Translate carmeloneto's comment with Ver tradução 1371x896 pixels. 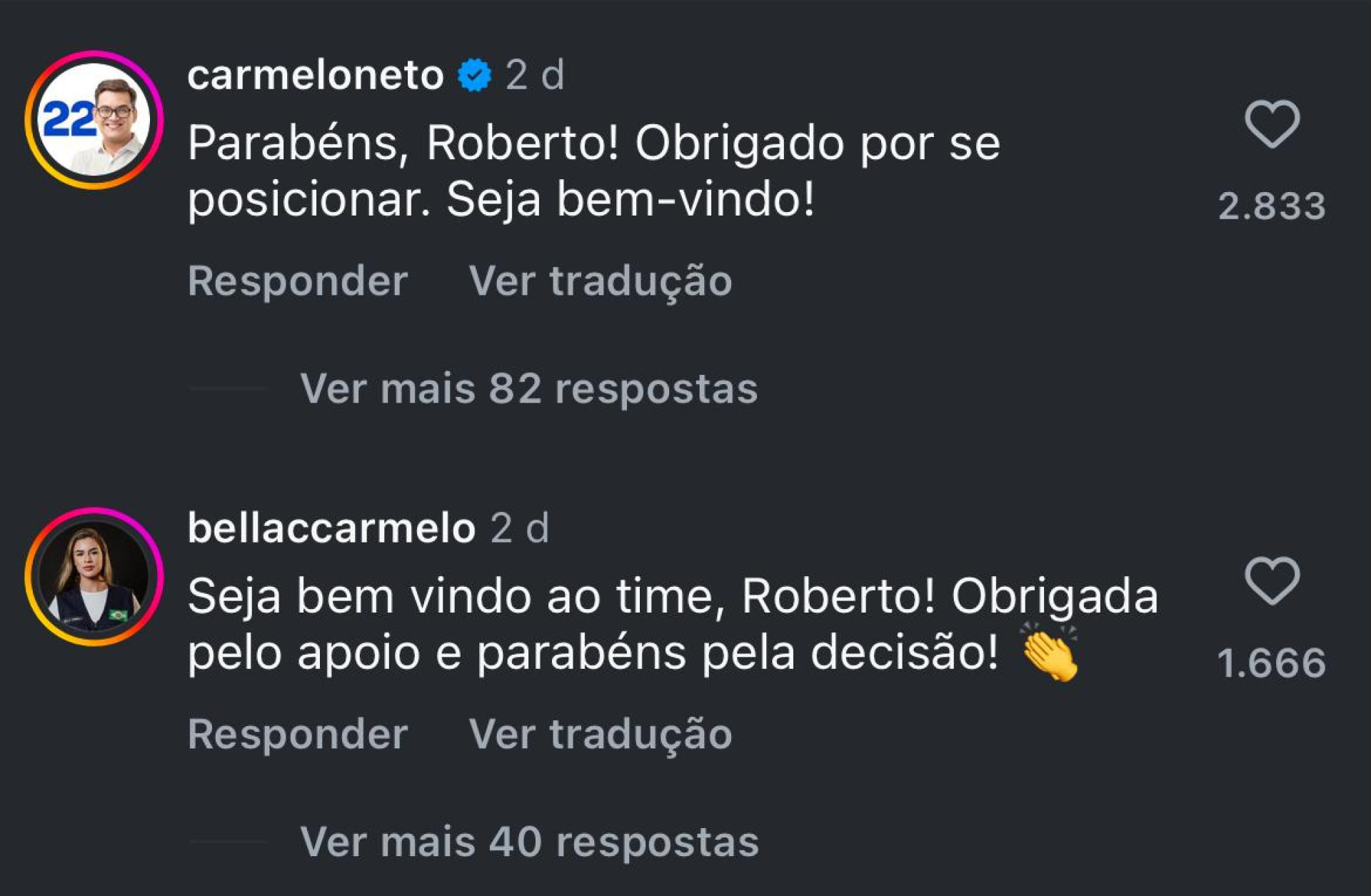coord(601,281)
